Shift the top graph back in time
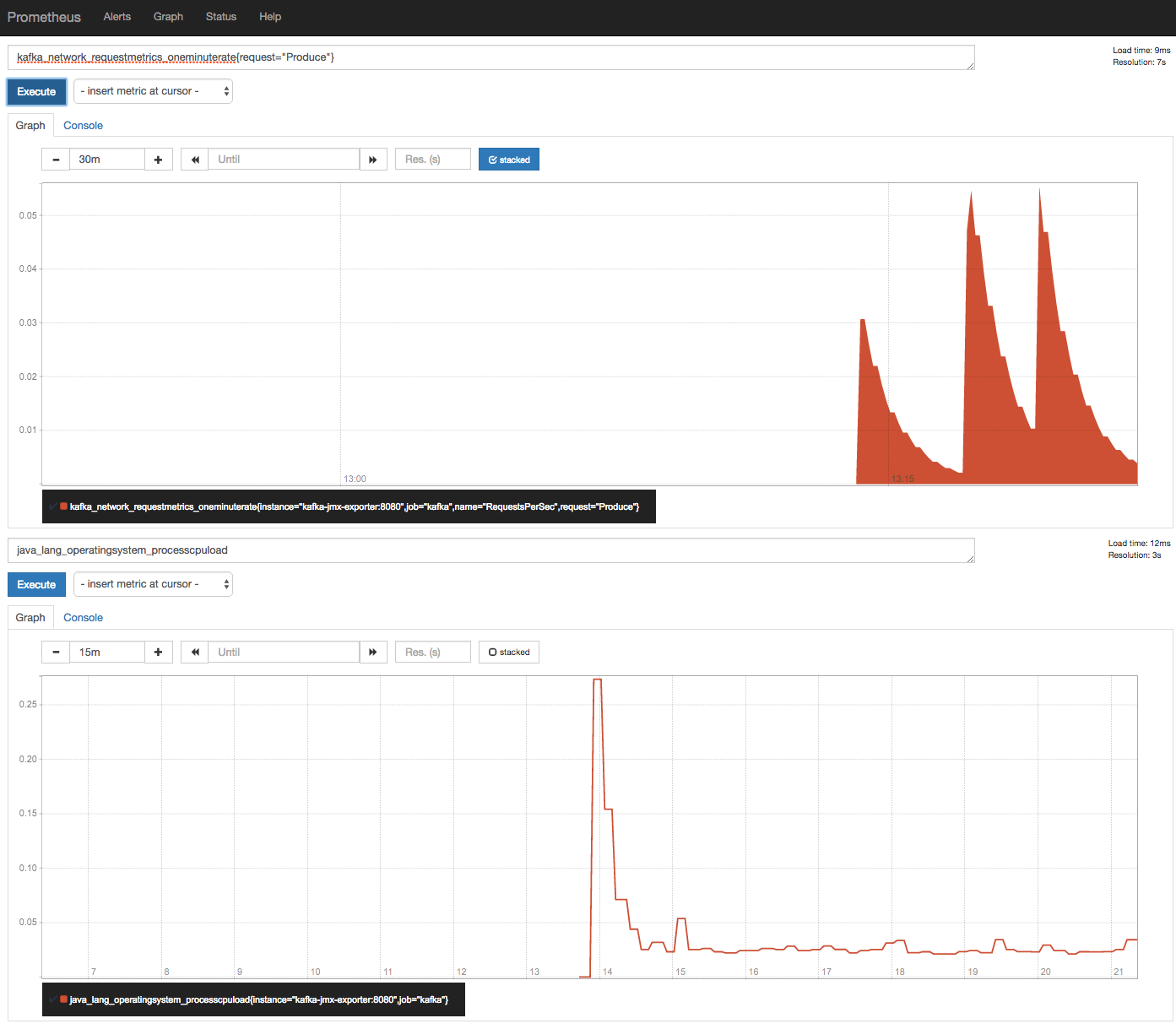This screenshot has height=1029, width=1176. [194, 159]
